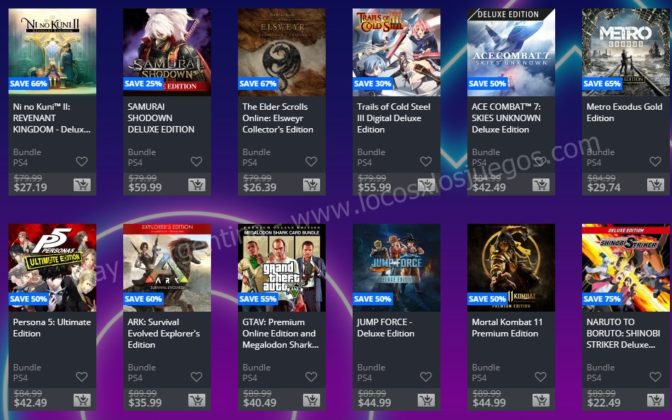The width and height of the screenshot is (672, 420).
Task: Add Elder Scrolls Online Elsweyr to cart
Action: 312,185
